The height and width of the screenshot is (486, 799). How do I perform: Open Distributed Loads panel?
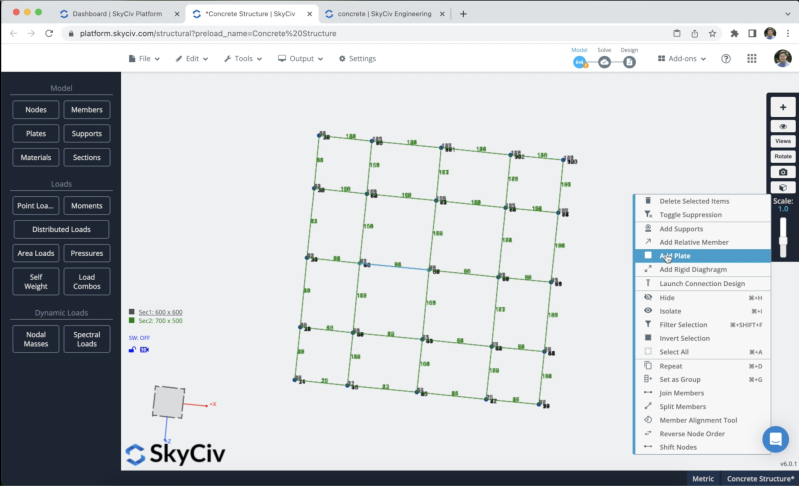point(61,229)
